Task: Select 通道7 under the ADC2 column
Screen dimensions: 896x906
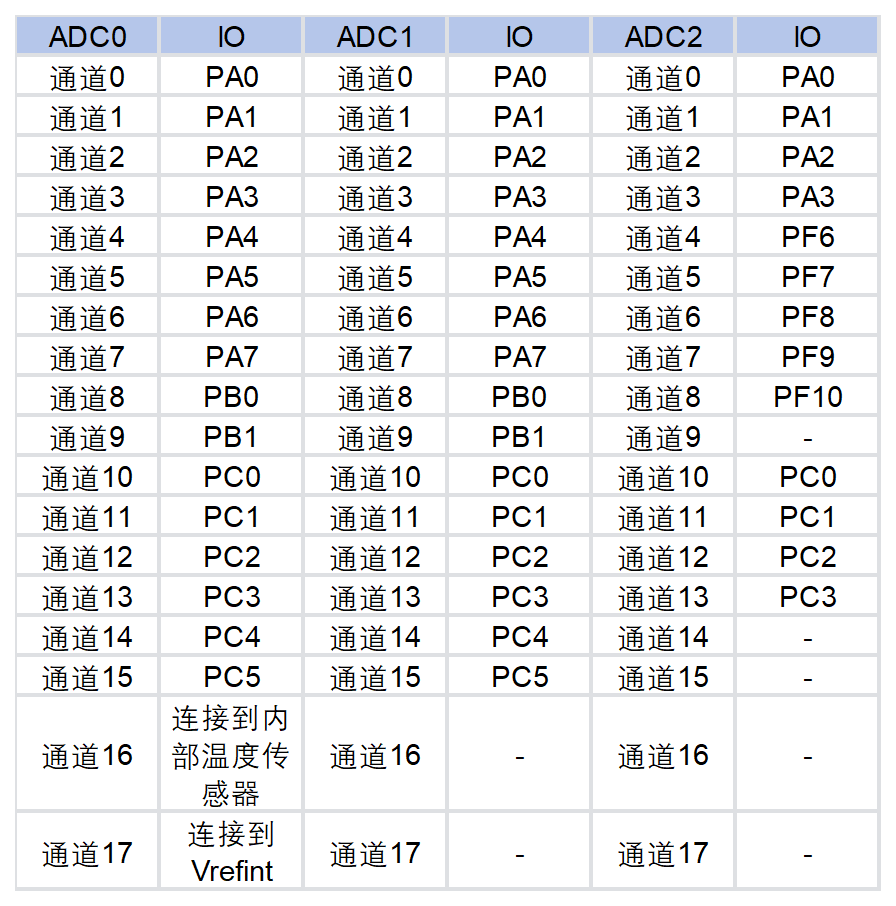Action: [x=663, y=356]
